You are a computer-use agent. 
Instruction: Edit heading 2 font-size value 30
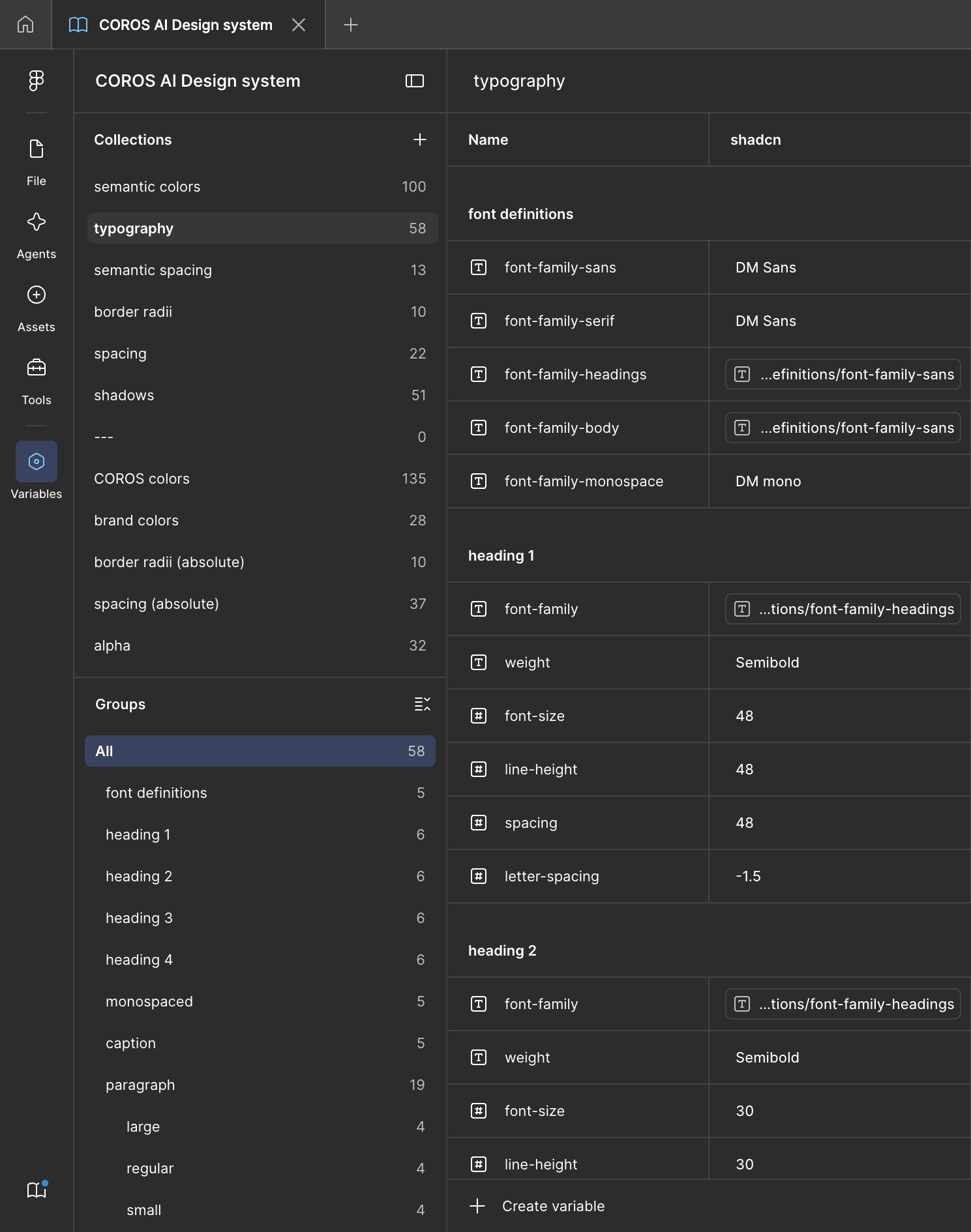pos(839,1111)
